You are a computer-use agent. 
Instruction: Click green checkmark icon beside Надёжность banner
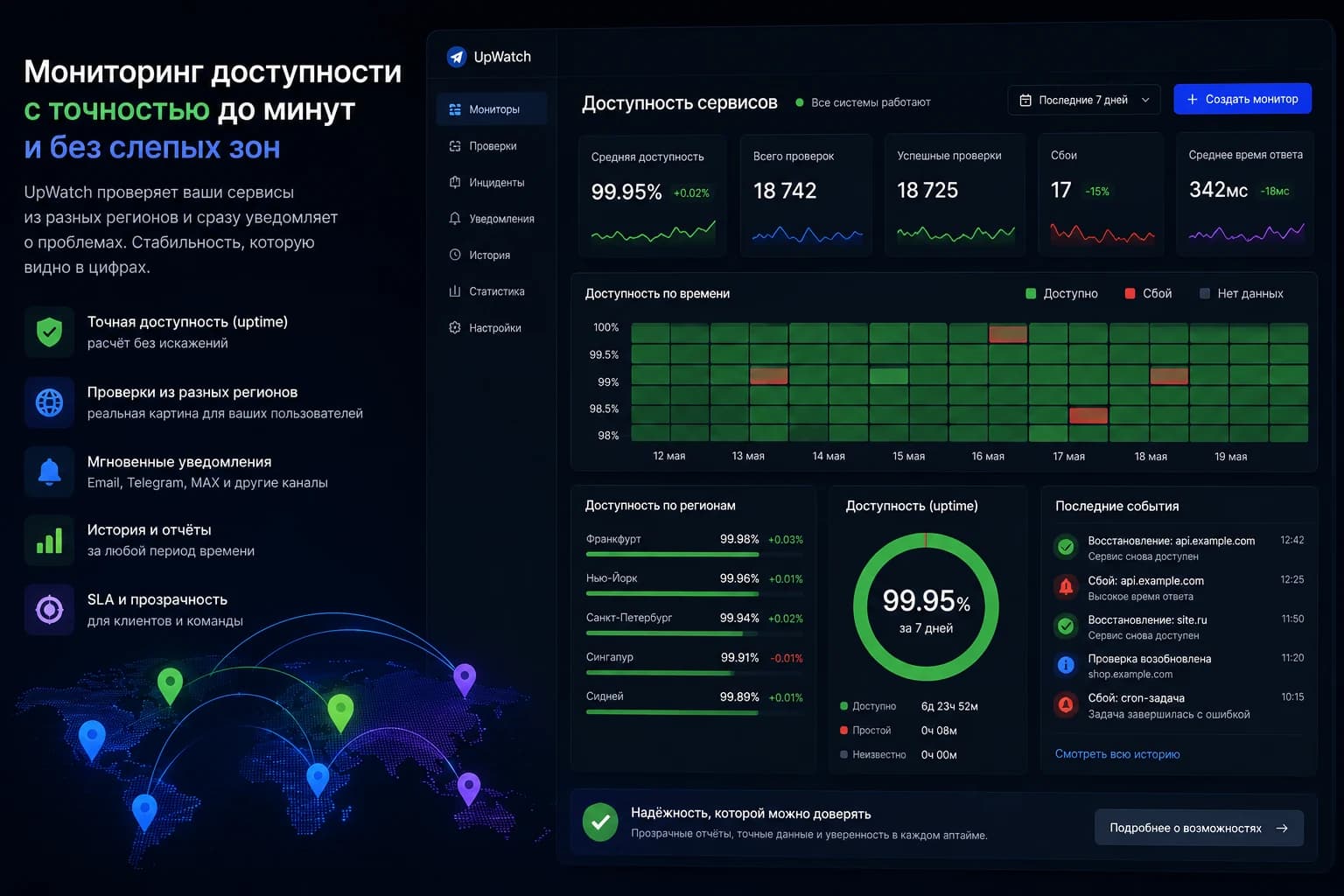(x=600, y=822)
